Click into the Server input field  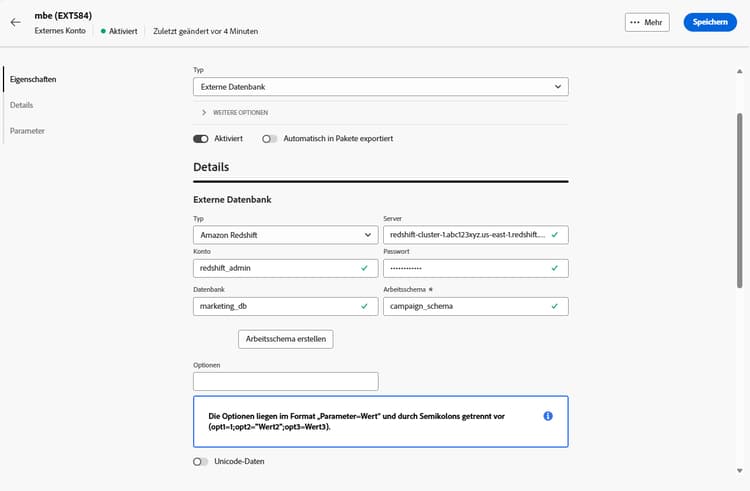click(x=475, y=235)
